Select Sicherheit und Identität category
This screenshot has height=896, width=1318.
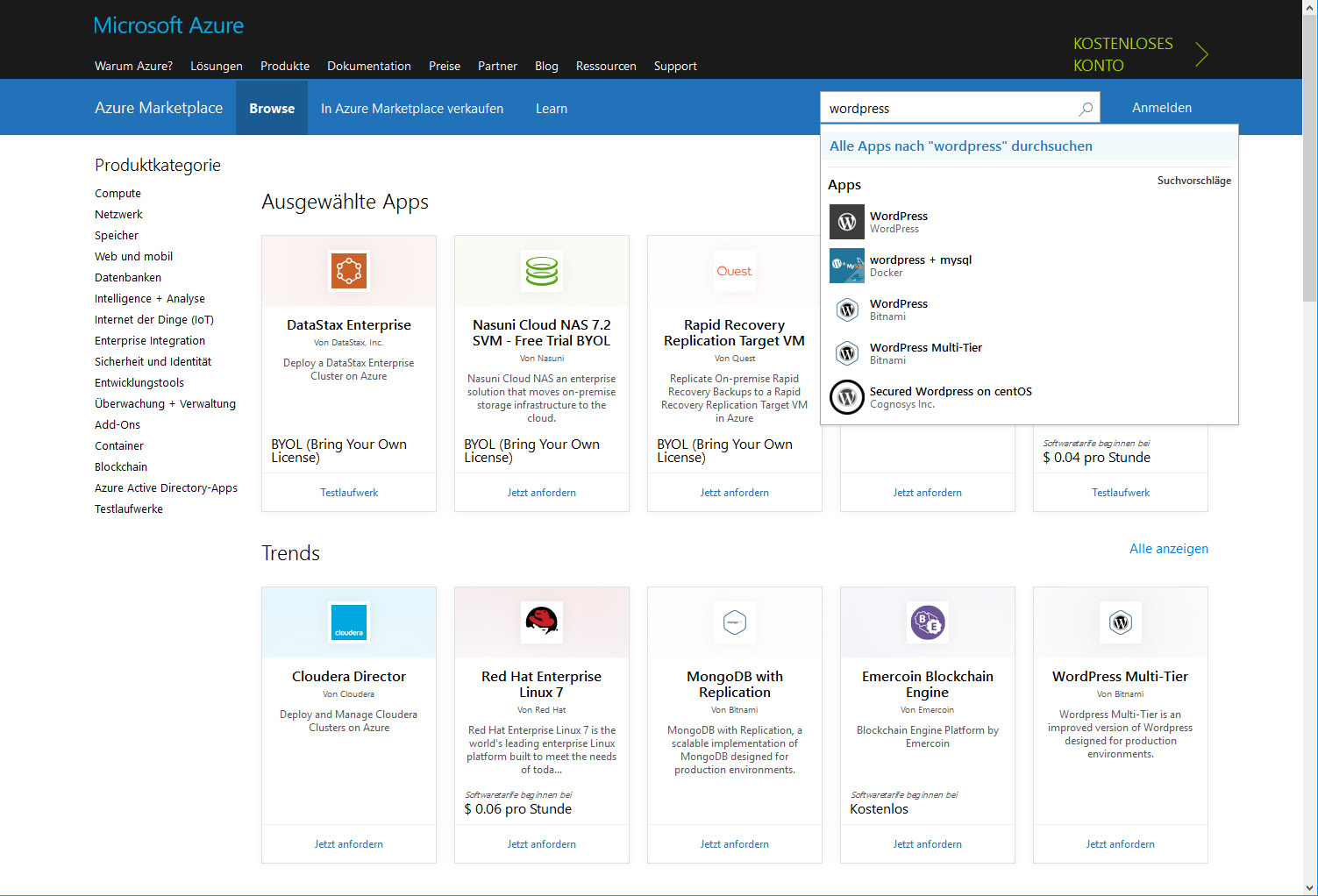[153, 362]
